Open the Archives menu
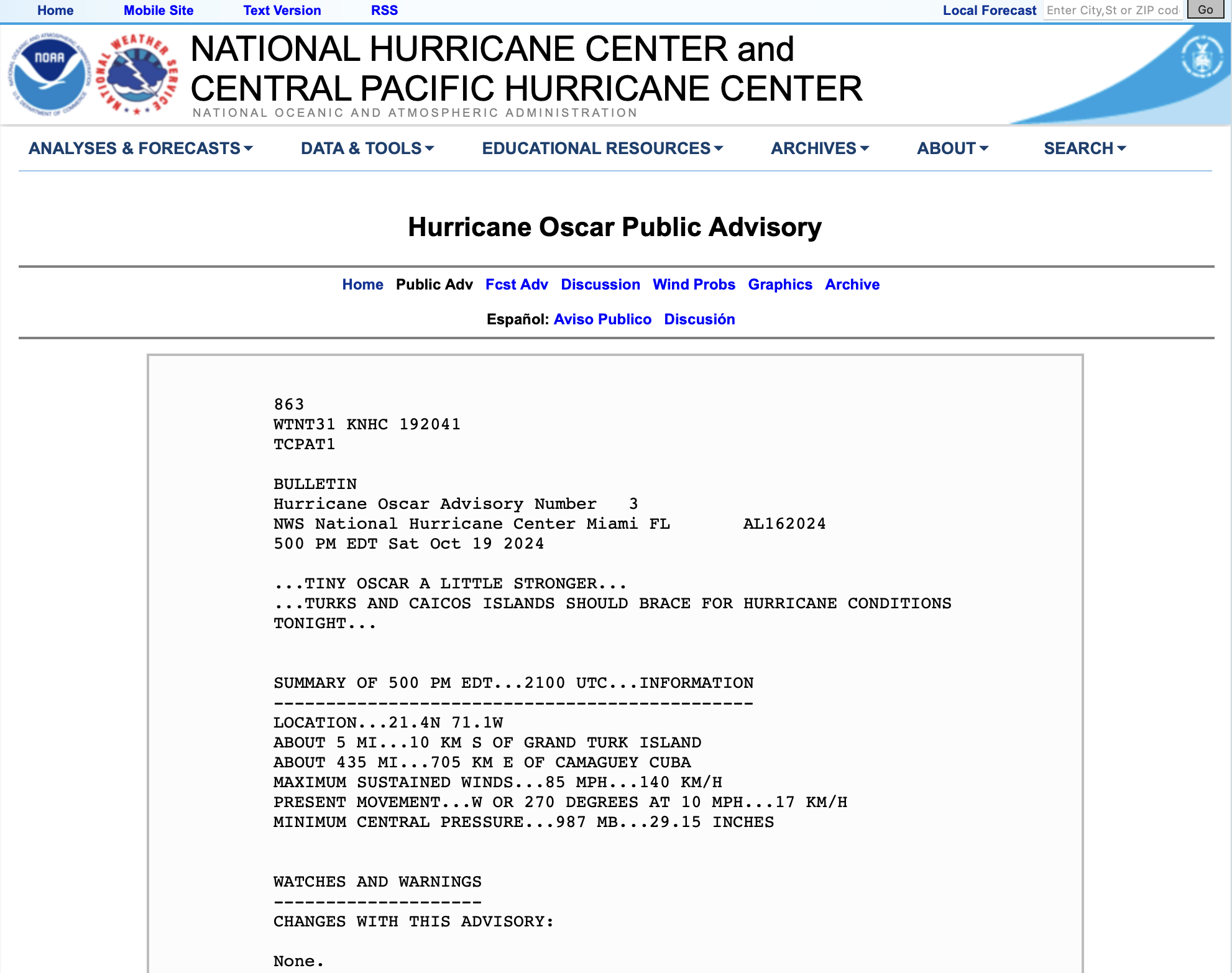1232x973 pixels. pyautogui.click(x=819, y=148)
